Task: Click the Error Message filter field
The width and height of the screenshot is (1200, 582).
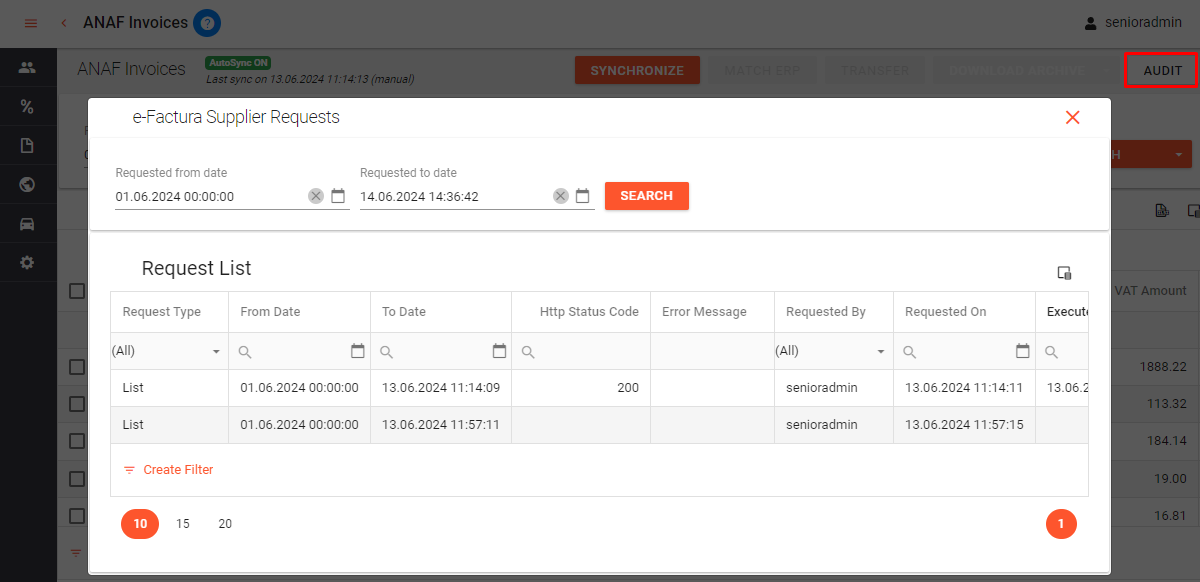Action: click(x=712, y=352)
